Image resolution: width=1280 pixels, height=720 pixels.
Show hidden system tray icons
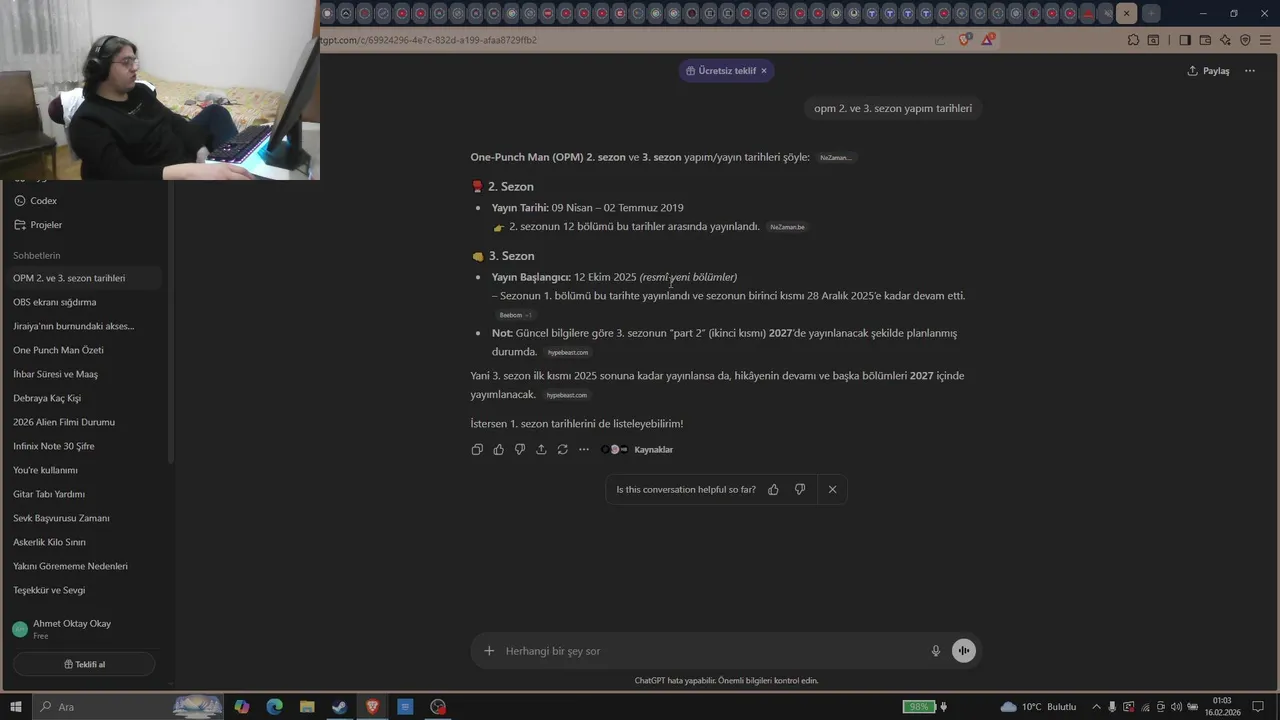[1096, 707]
